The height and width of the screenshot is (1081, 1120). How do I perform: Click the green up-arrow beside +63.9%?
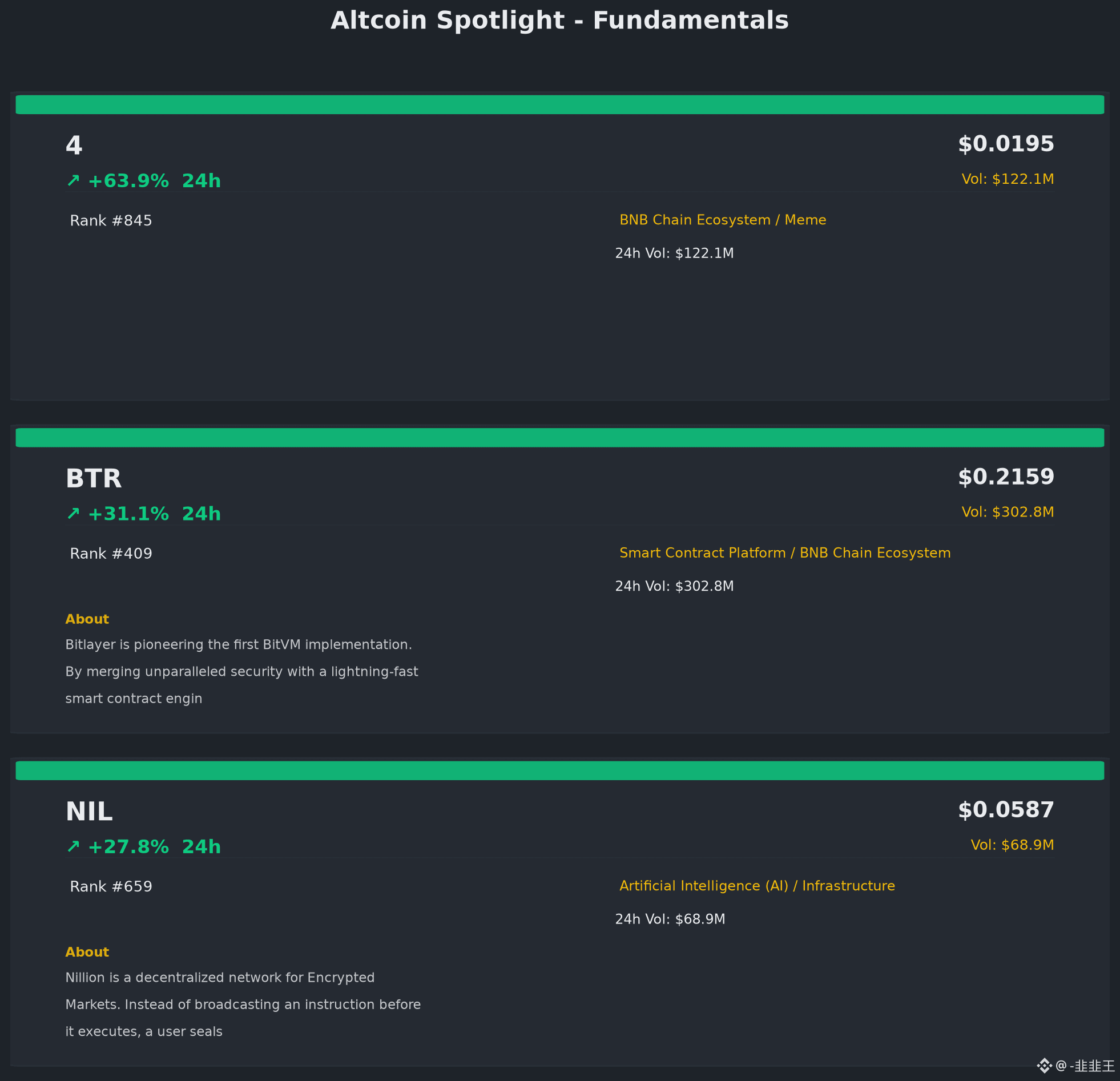pyautogui.click(x=73, y=180)
